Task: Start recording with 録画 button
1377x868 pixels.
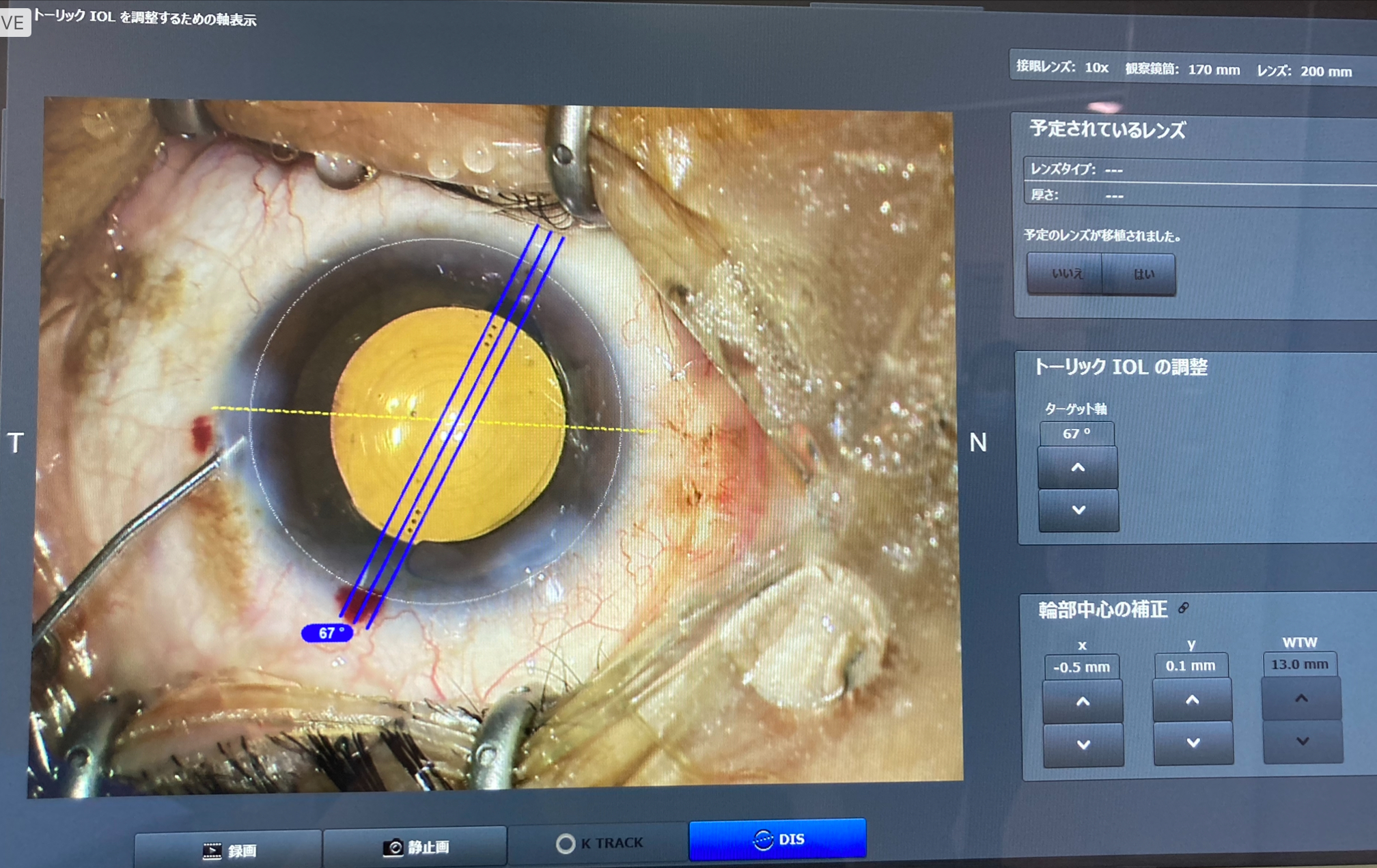Action: (x=228, y=850)
